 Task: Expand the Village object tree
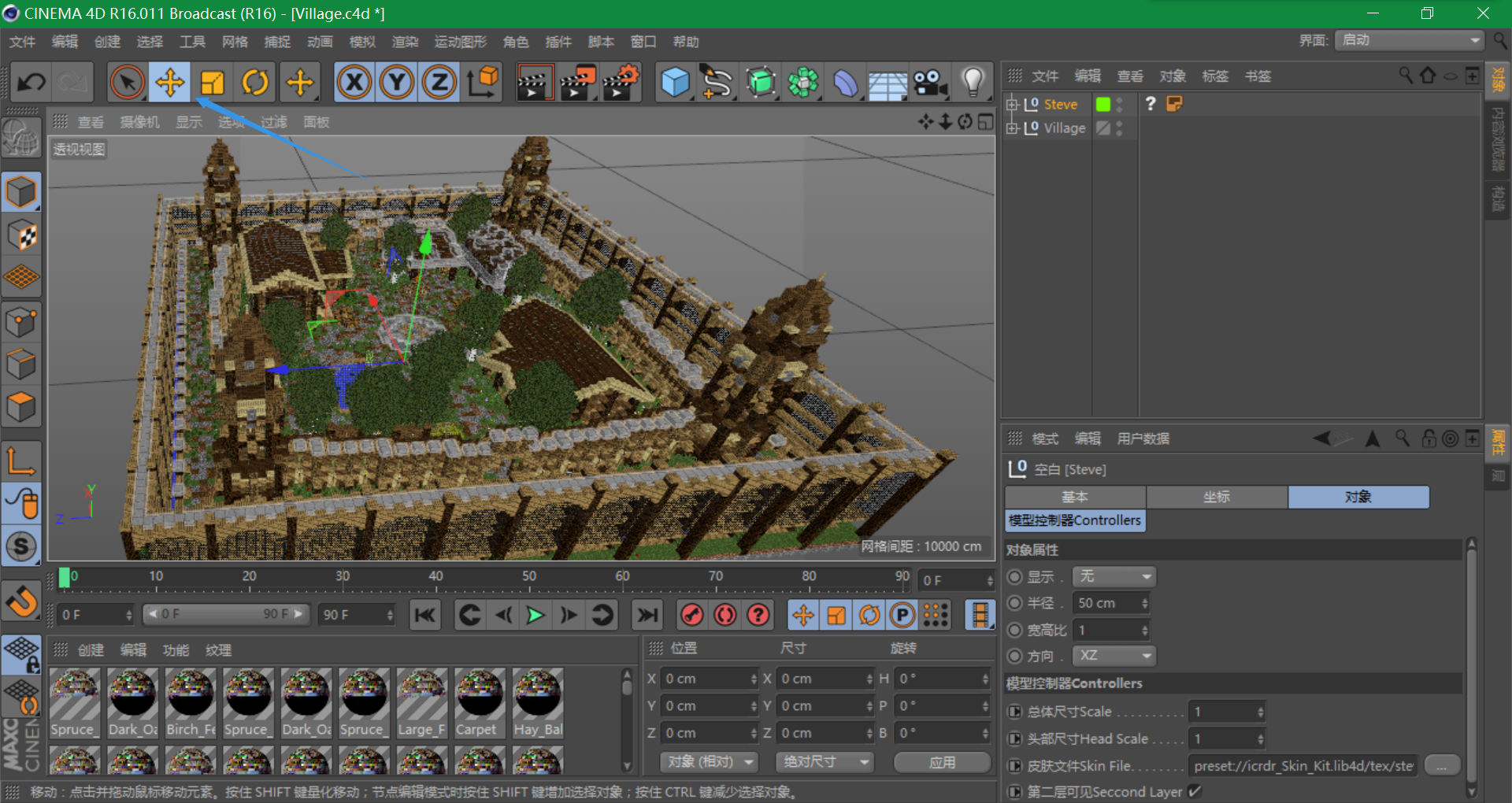click(x=1013, y=128)
